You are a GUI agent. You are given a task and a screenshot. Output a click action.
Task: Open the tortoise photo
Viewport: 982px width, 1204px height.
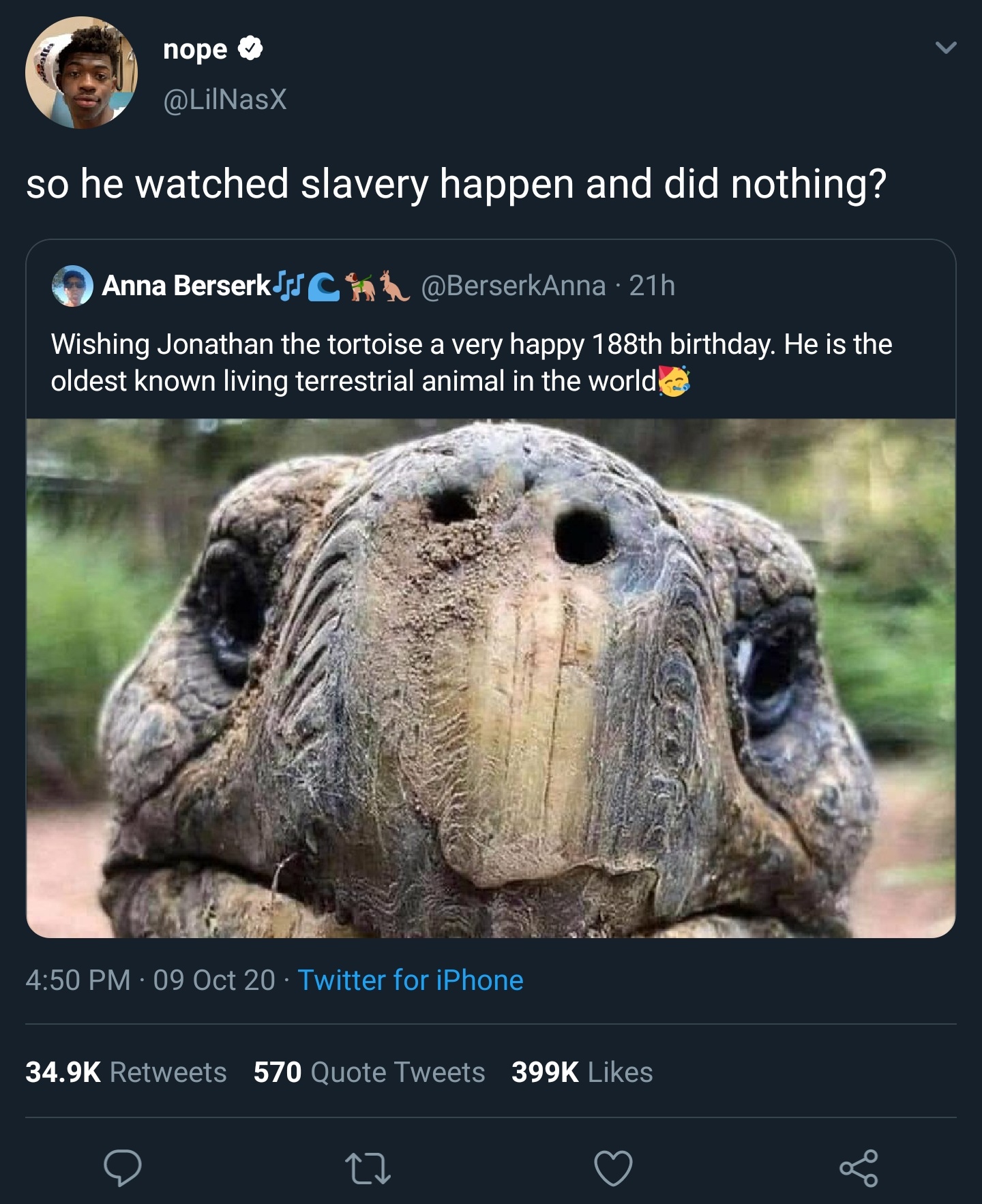point(491,678)
